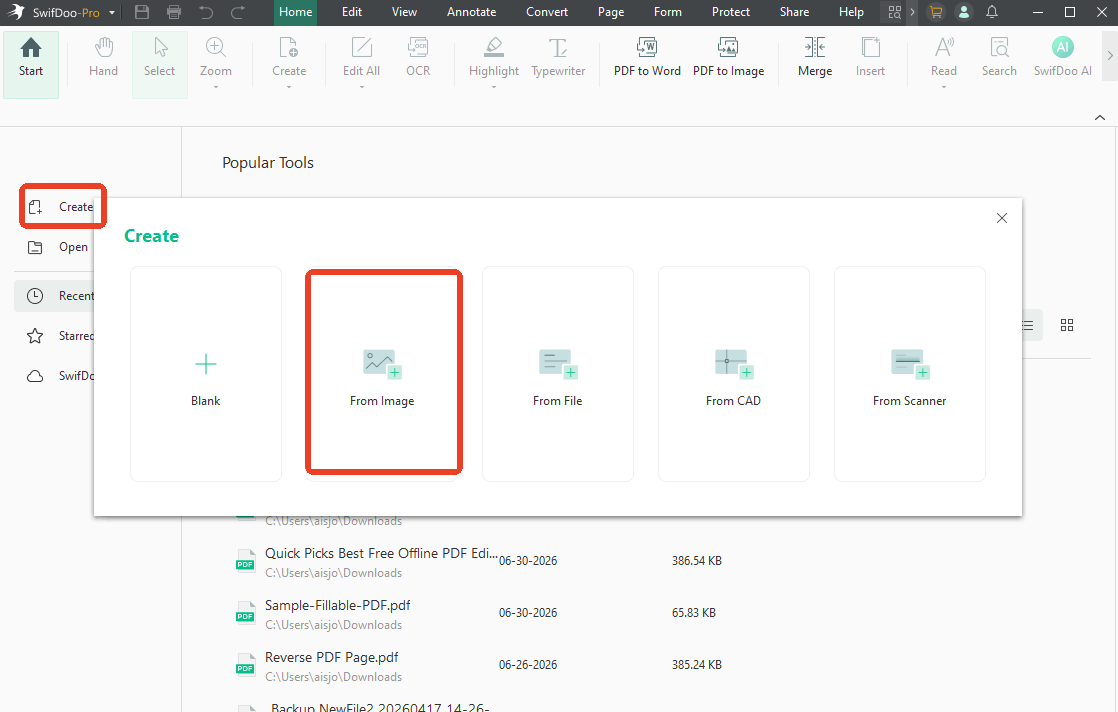The width and height of the screenshot is (1118, 712).
Task: Switch to grid view of recent files
Action: pos(1067,325)
